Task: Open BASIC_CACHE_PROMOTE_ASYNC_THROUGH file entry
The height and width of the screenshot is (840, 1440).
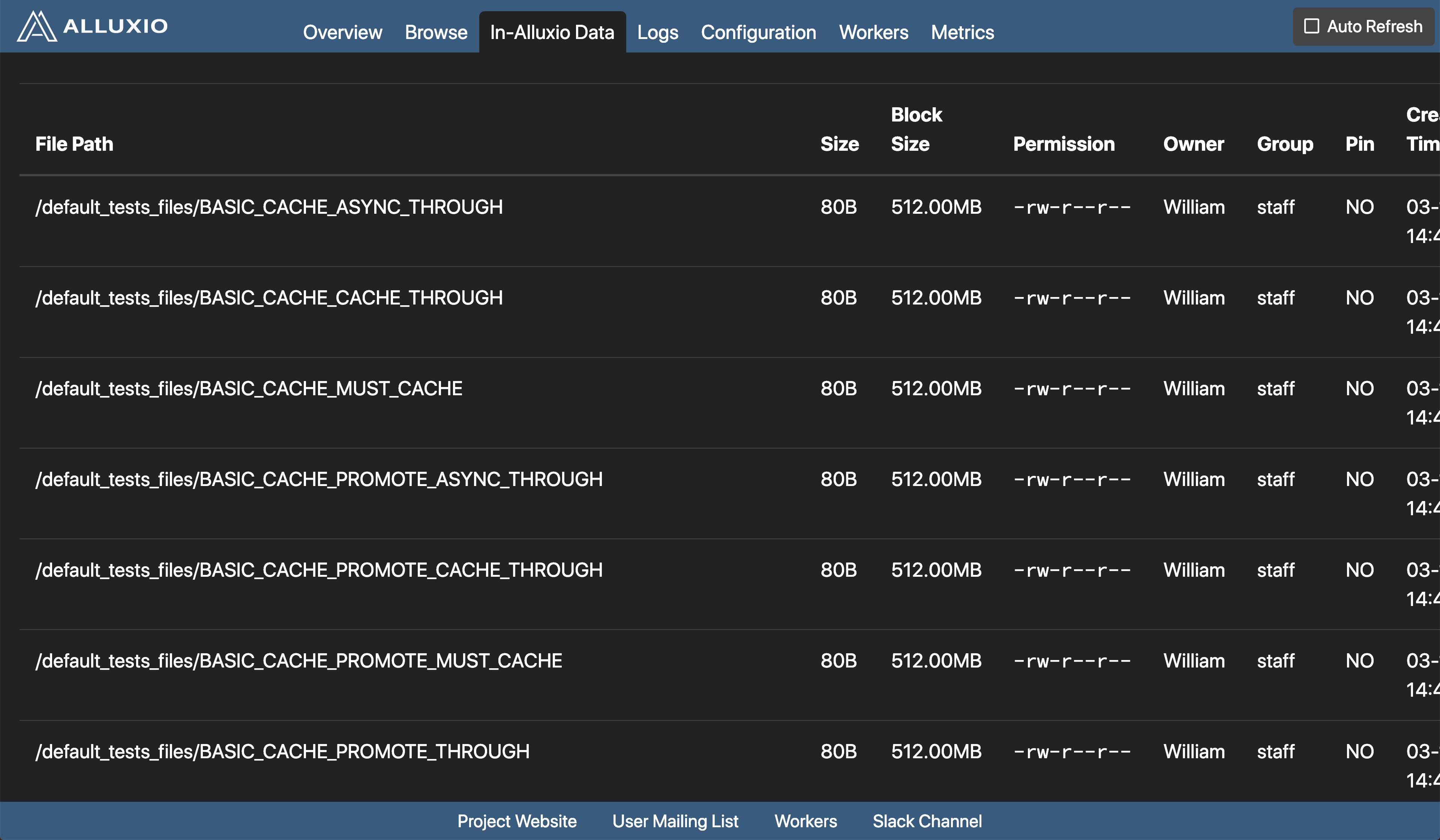Action: 319,479
